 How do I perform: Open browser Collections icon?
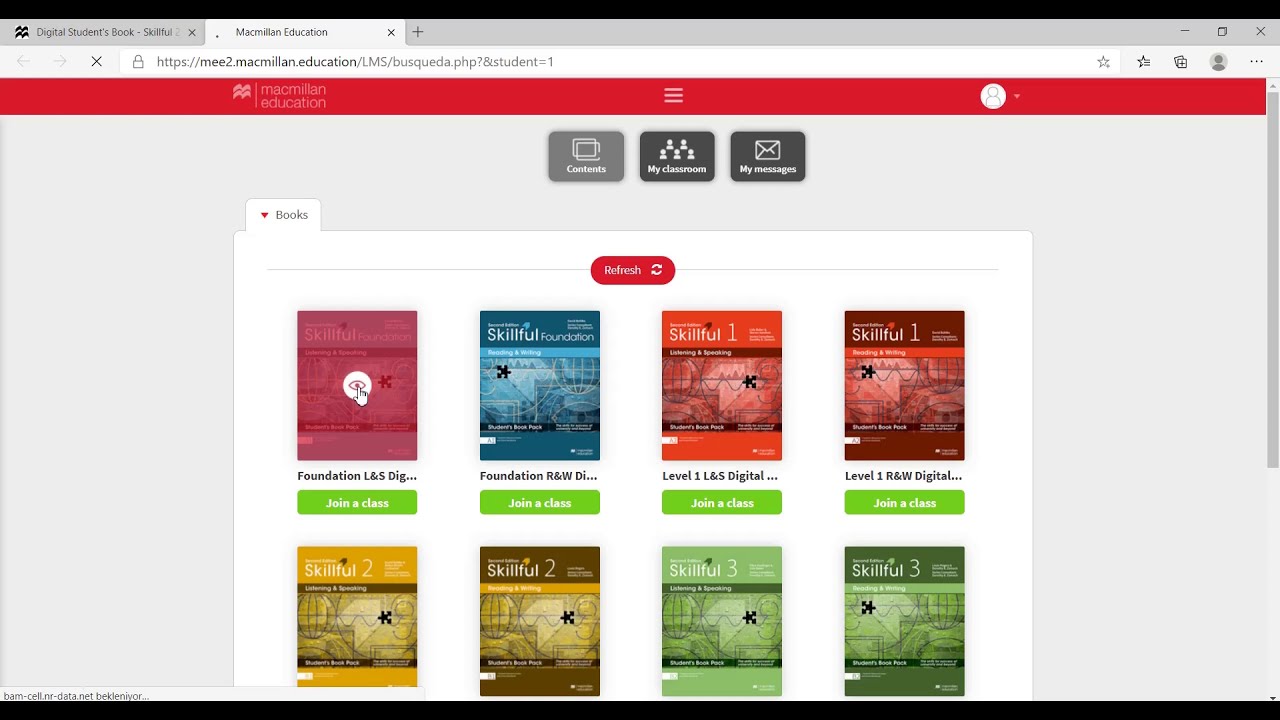click(1181, 62)
